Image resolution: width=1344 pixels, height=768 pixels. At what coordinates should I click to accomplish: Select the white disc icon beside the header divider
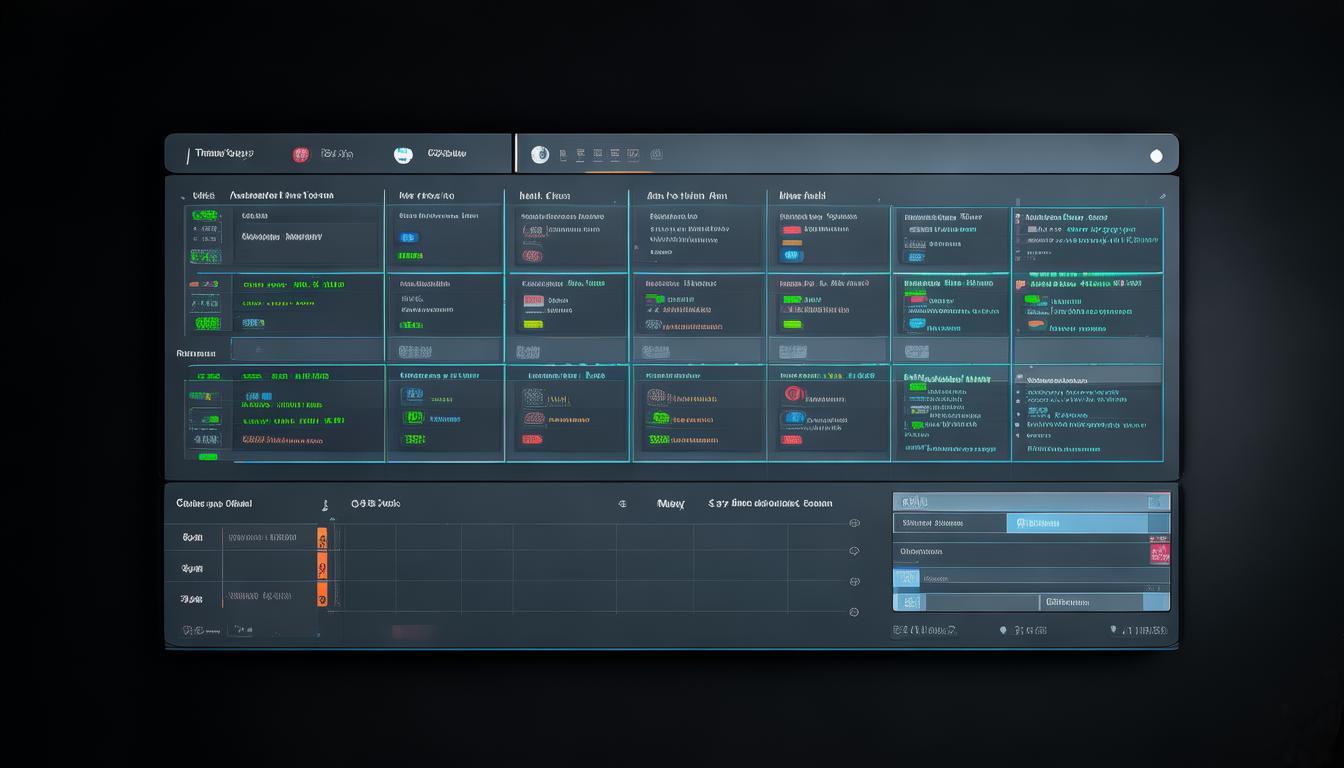540,154
